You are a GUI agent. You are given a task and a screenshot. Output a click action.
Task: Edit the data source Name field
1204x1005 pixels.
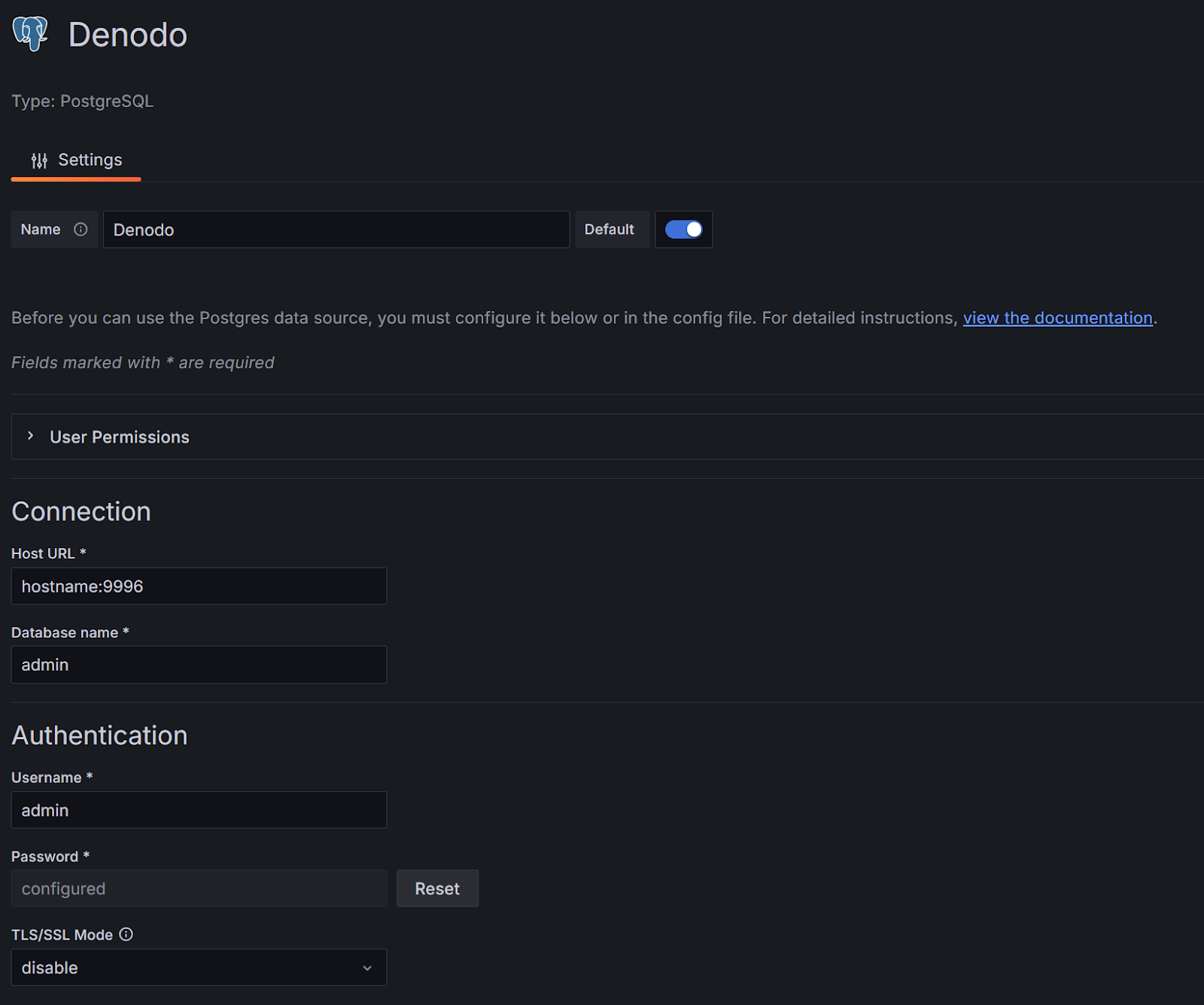[x=336, y=230]
